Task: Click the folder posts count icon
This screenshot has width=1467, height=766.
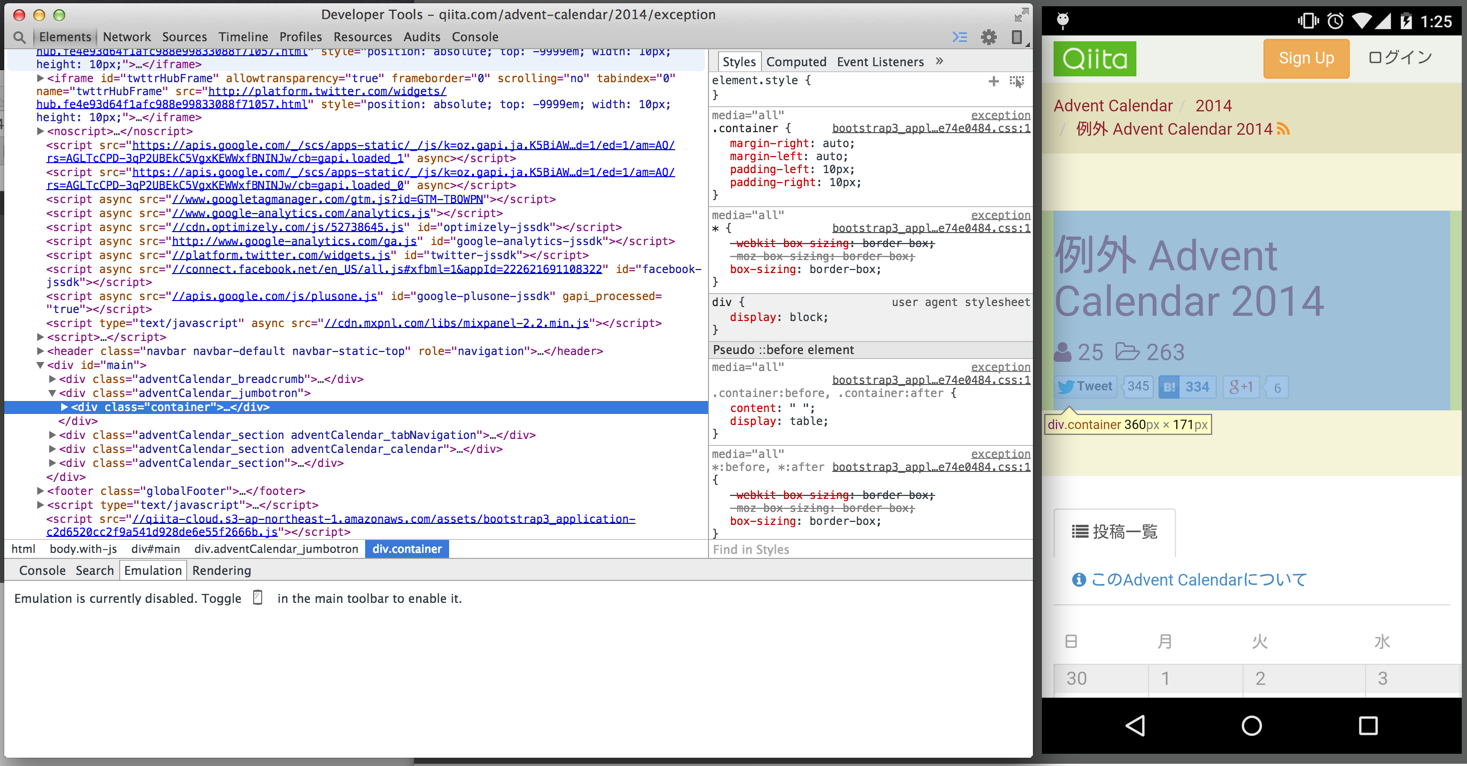Action: [x=1127, y=351]
